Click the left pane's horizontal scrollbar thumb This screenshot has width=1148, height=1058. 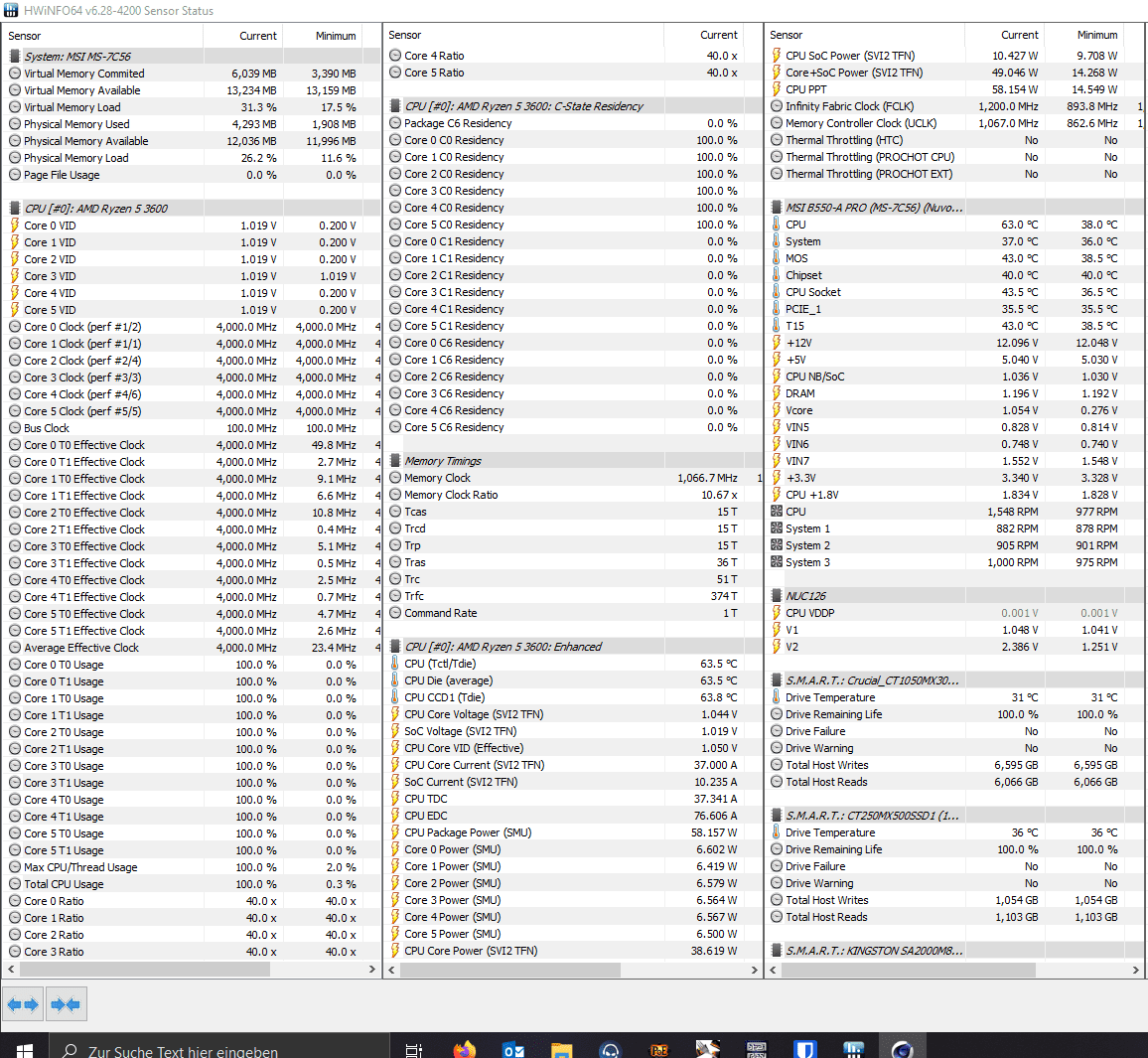pos(145,970)
